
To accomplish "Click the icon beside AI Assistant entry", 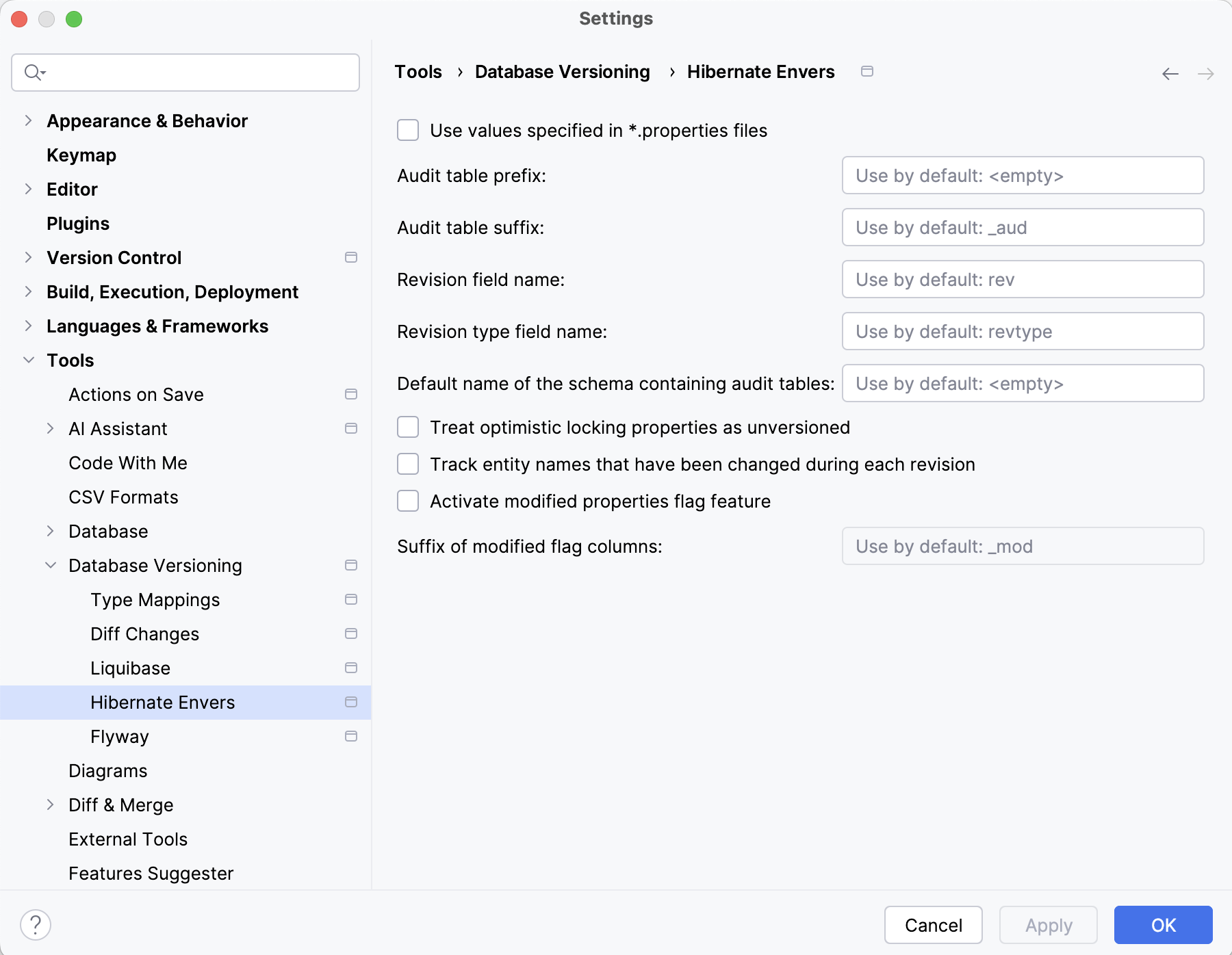I will click(350, 428).
